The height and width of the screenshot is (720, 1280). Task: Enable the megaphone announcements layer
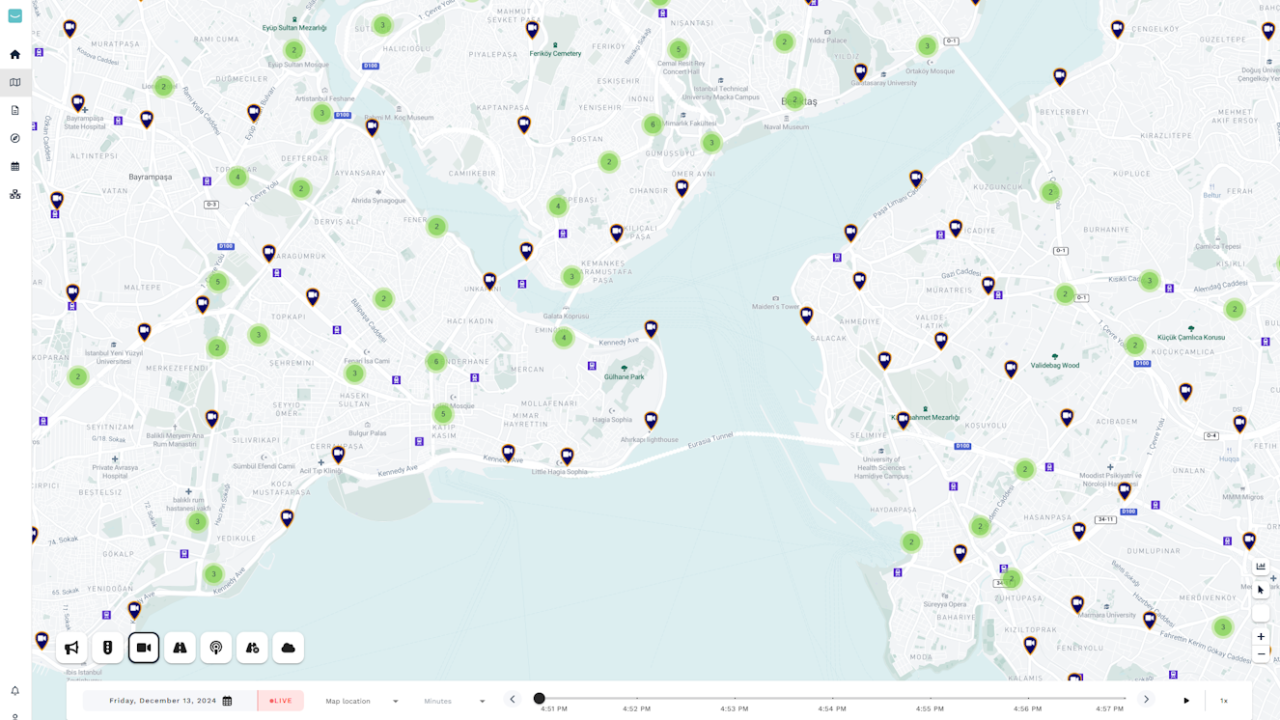tap(71, 647)
